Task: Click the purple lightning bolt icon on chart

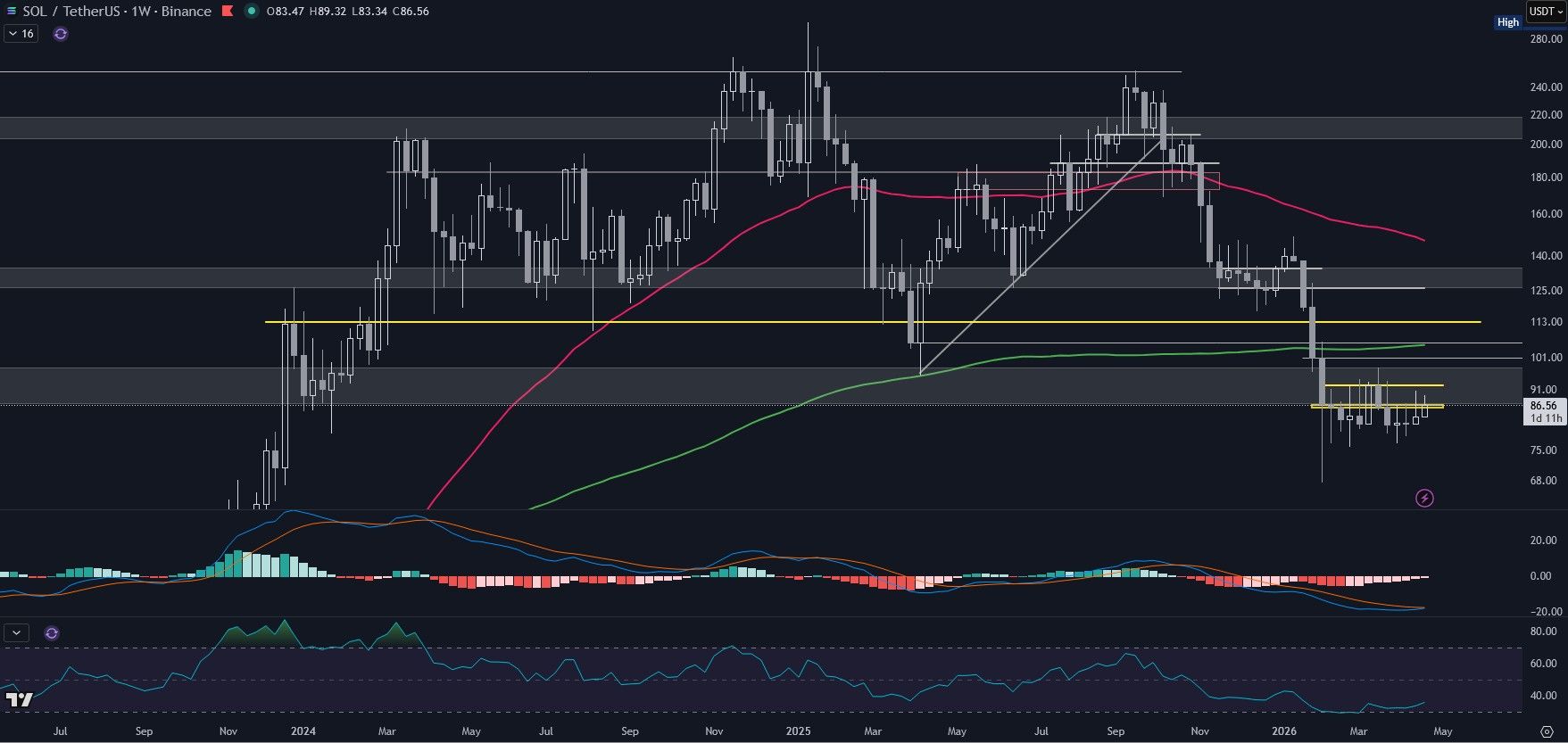Action: [x=1424, y=498]
